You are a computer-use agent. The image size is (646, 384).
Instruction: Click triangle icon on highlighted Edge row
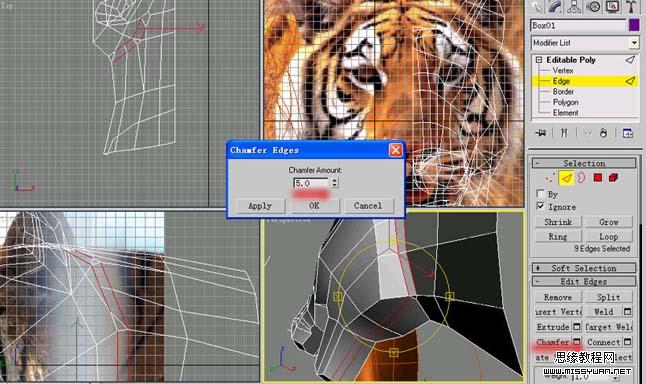[x=630, y=81]
